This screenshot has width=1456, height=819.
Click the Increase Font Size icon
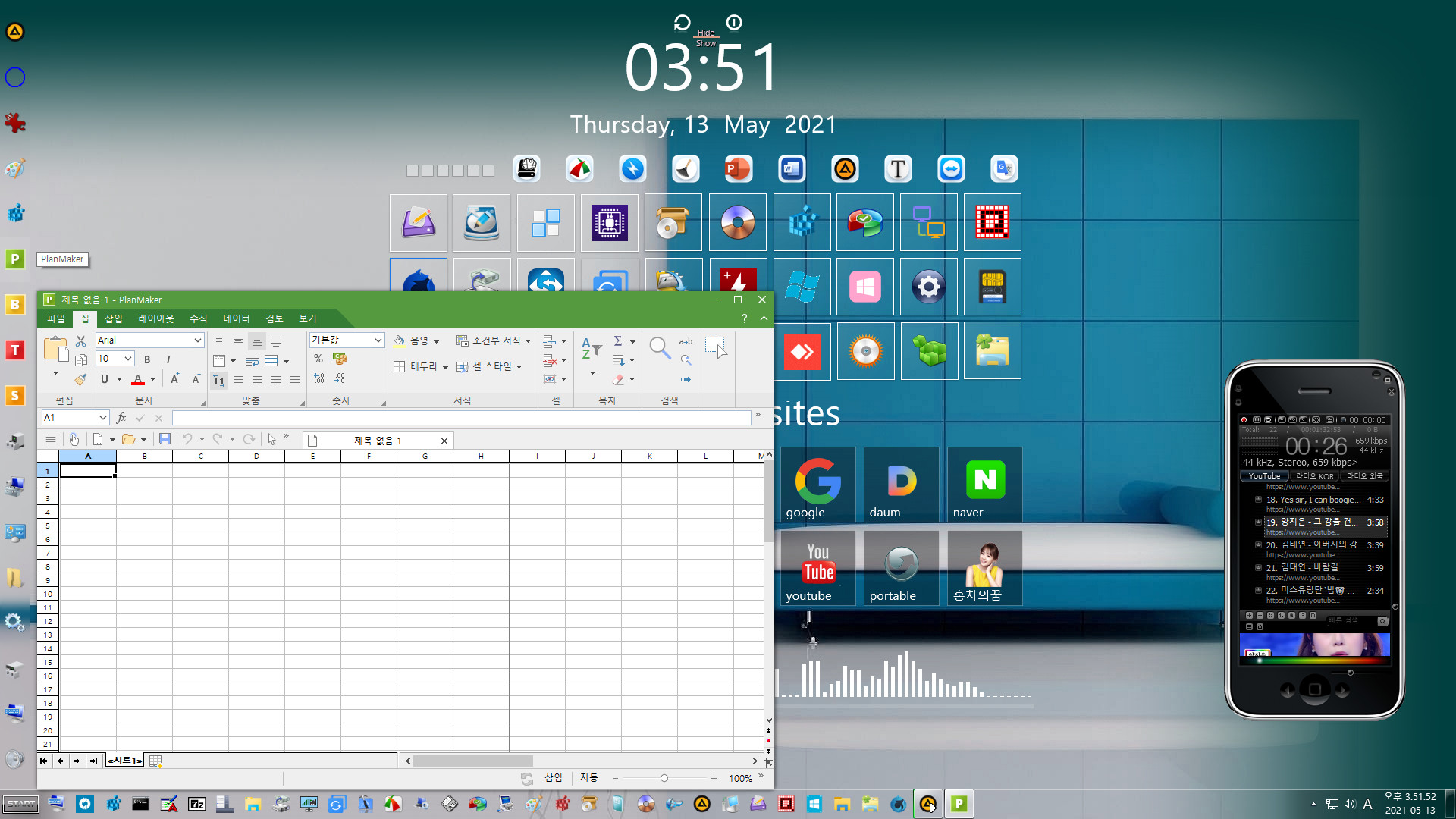(x=174, y=379)
